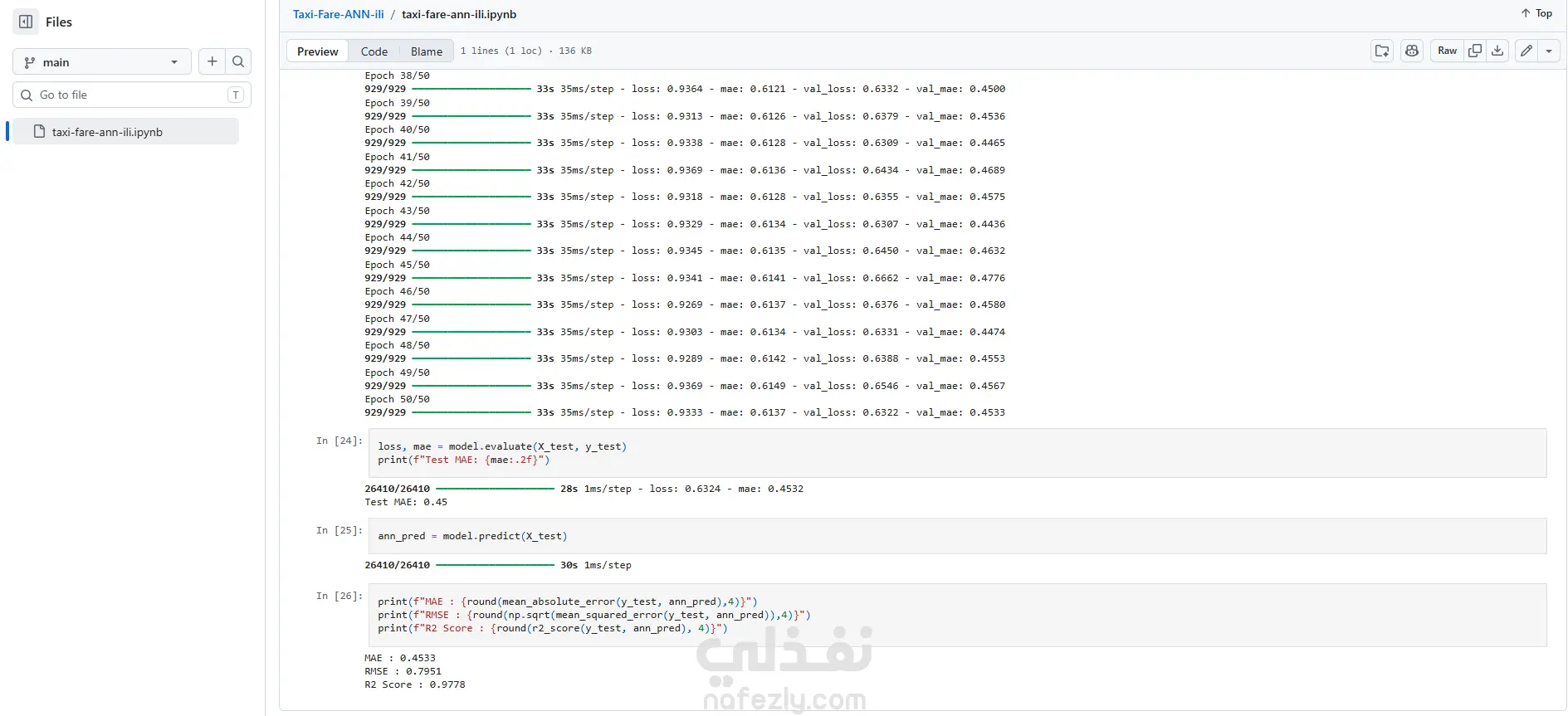This screenshot has height=716, width=1568.
Task: Click the In [25] cell label
Action: click(x=339, y=530)
